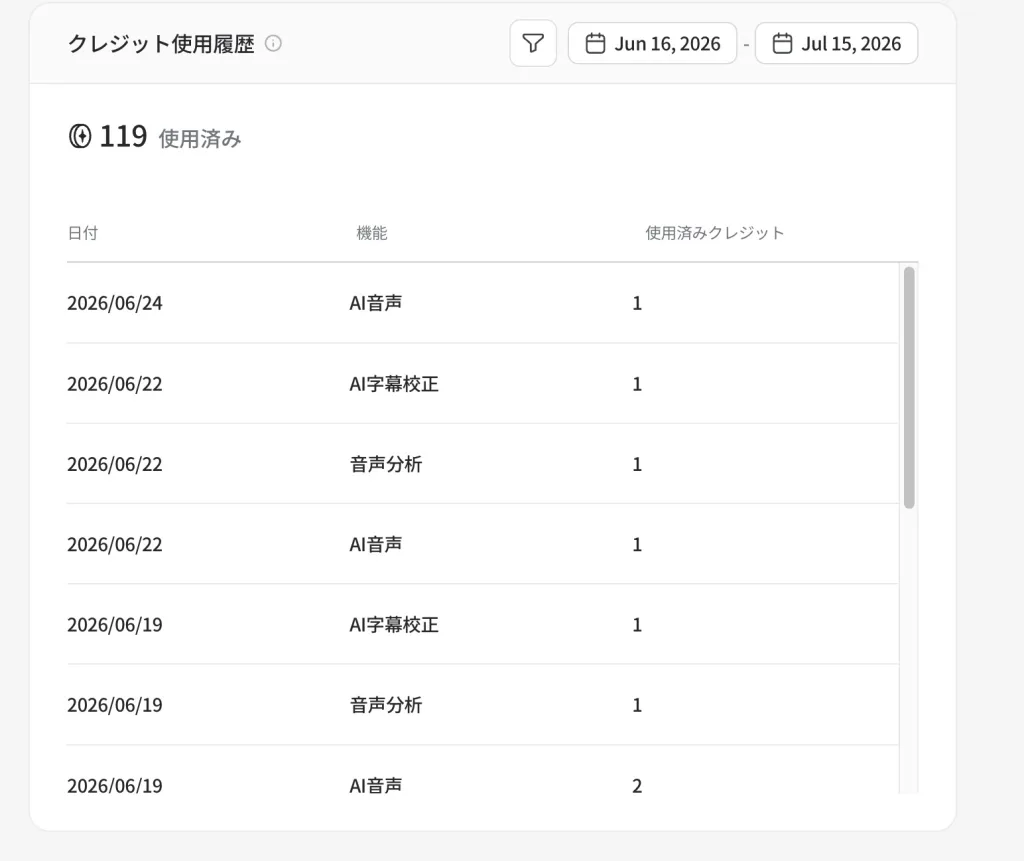
Task: Open the start date picker Jun 16, 2026
Action: tap(652, 43)
